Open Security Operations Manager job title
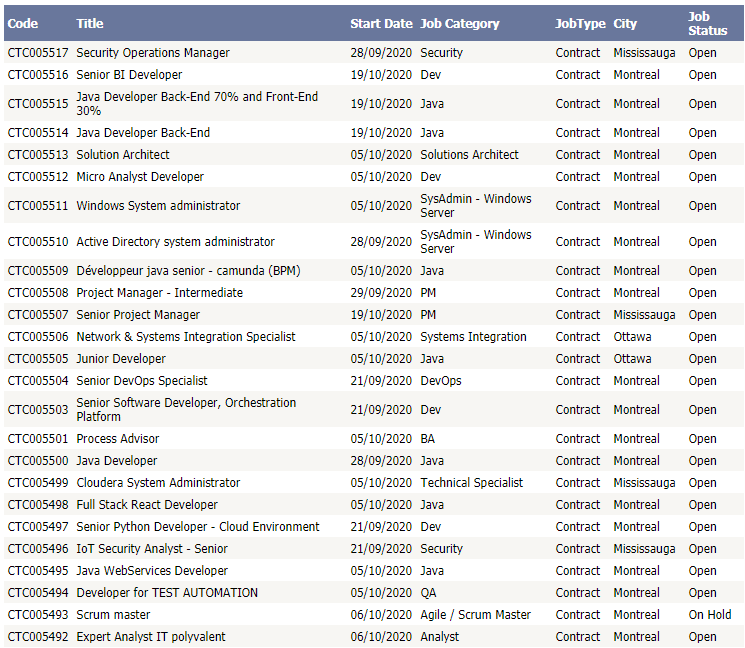 (x=153, y=53)
